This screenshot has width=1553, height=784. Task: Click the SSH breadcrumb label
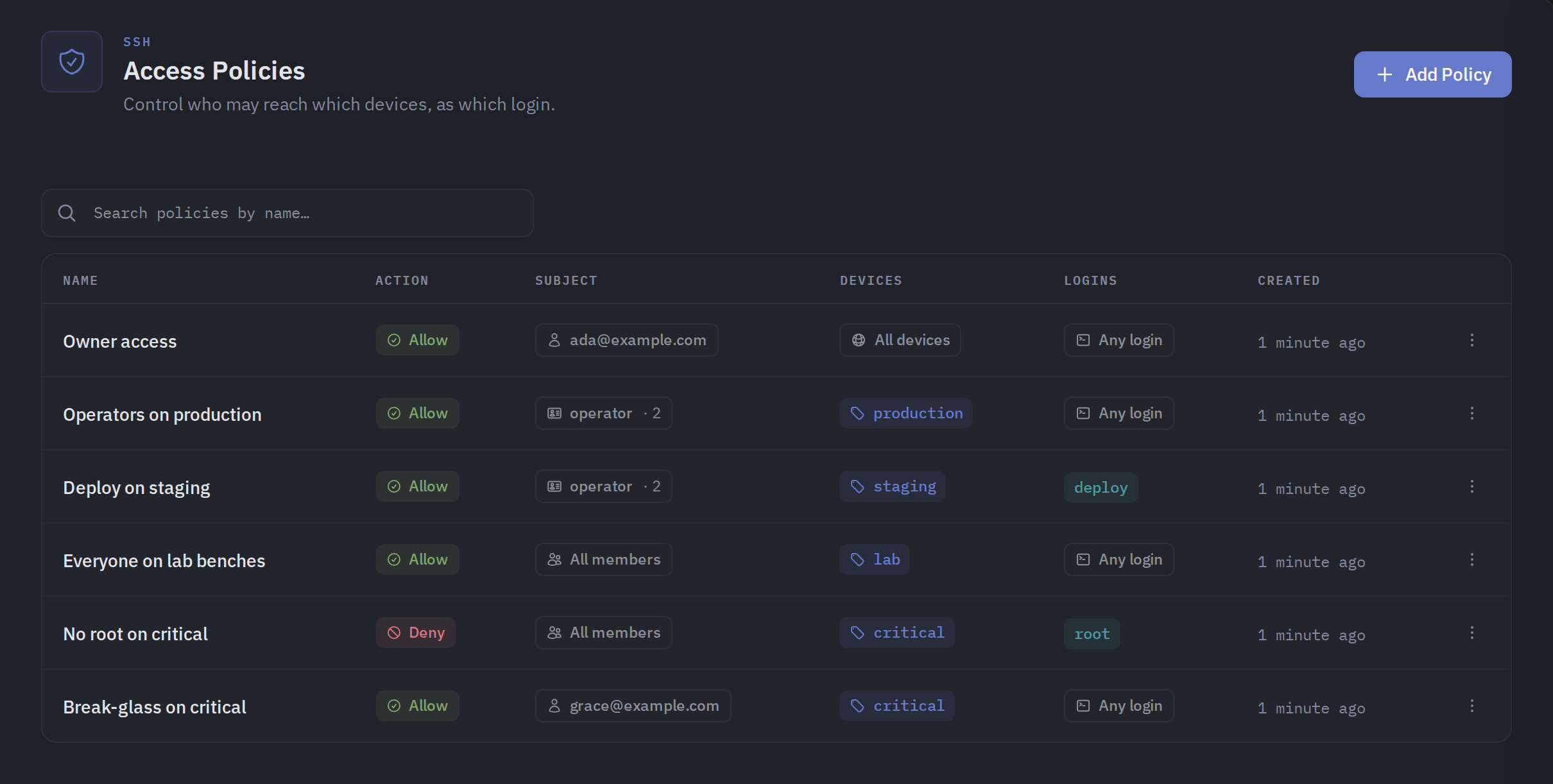click(137, 42)
